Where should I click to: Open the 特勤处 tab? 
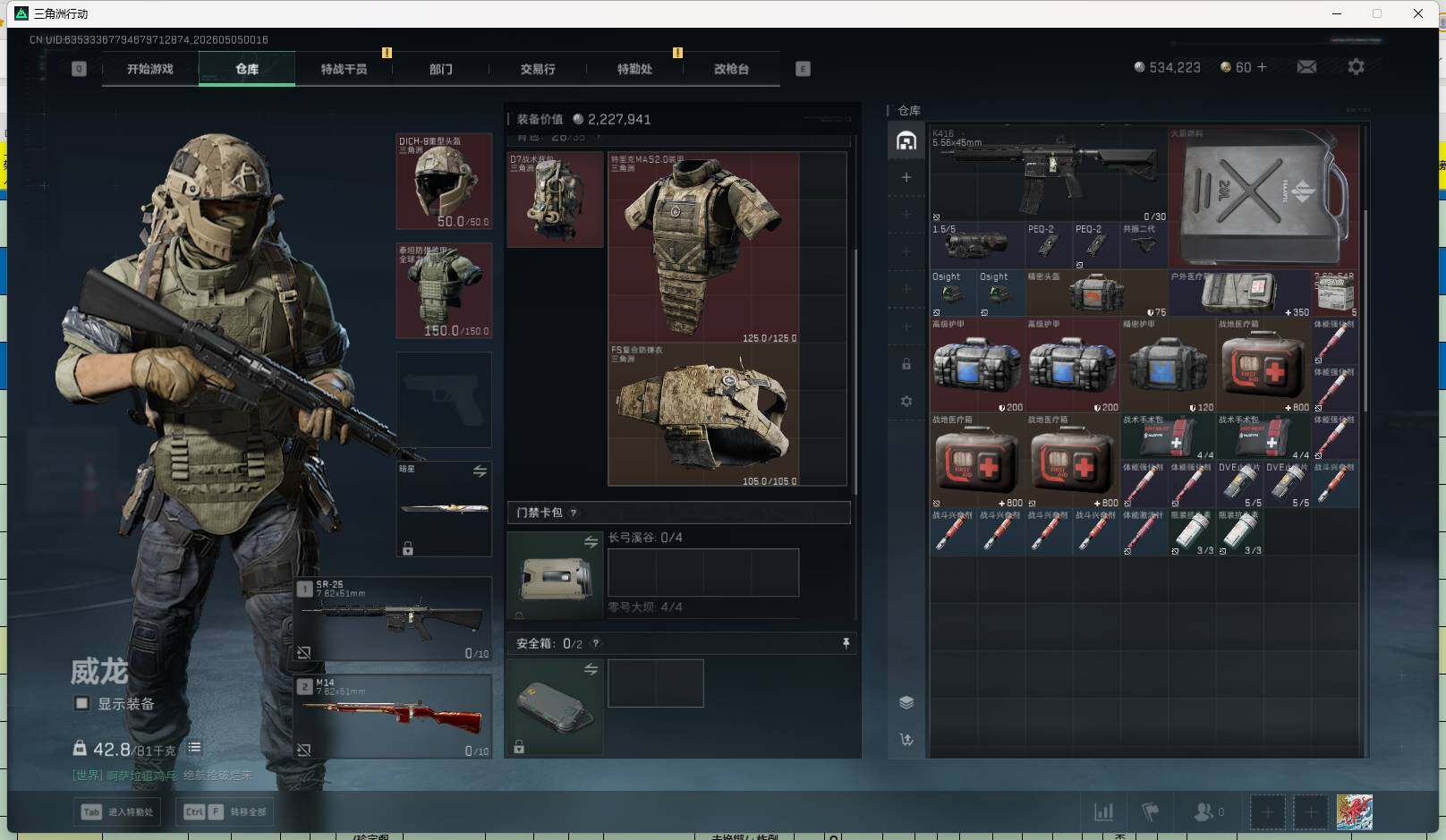(x=634, y=69)
